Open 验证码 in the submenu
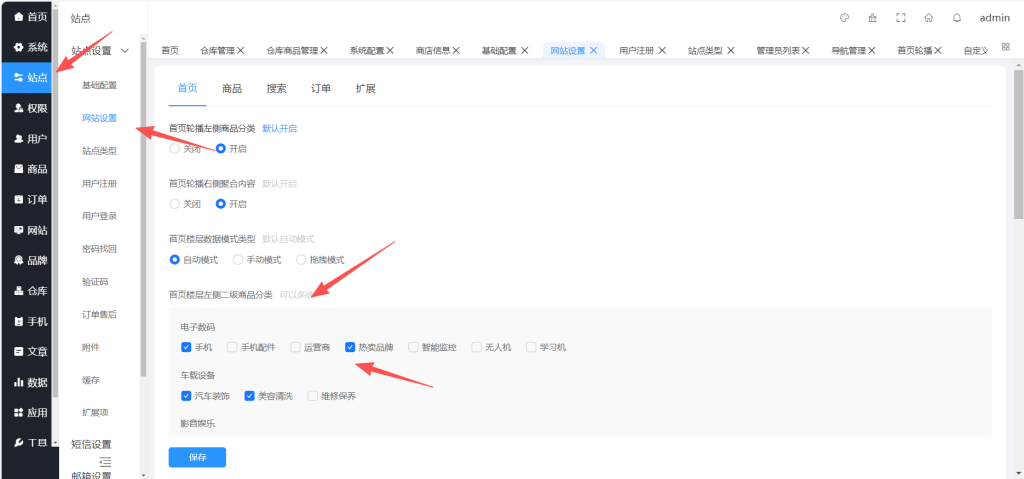 click(x=95, y=282)
